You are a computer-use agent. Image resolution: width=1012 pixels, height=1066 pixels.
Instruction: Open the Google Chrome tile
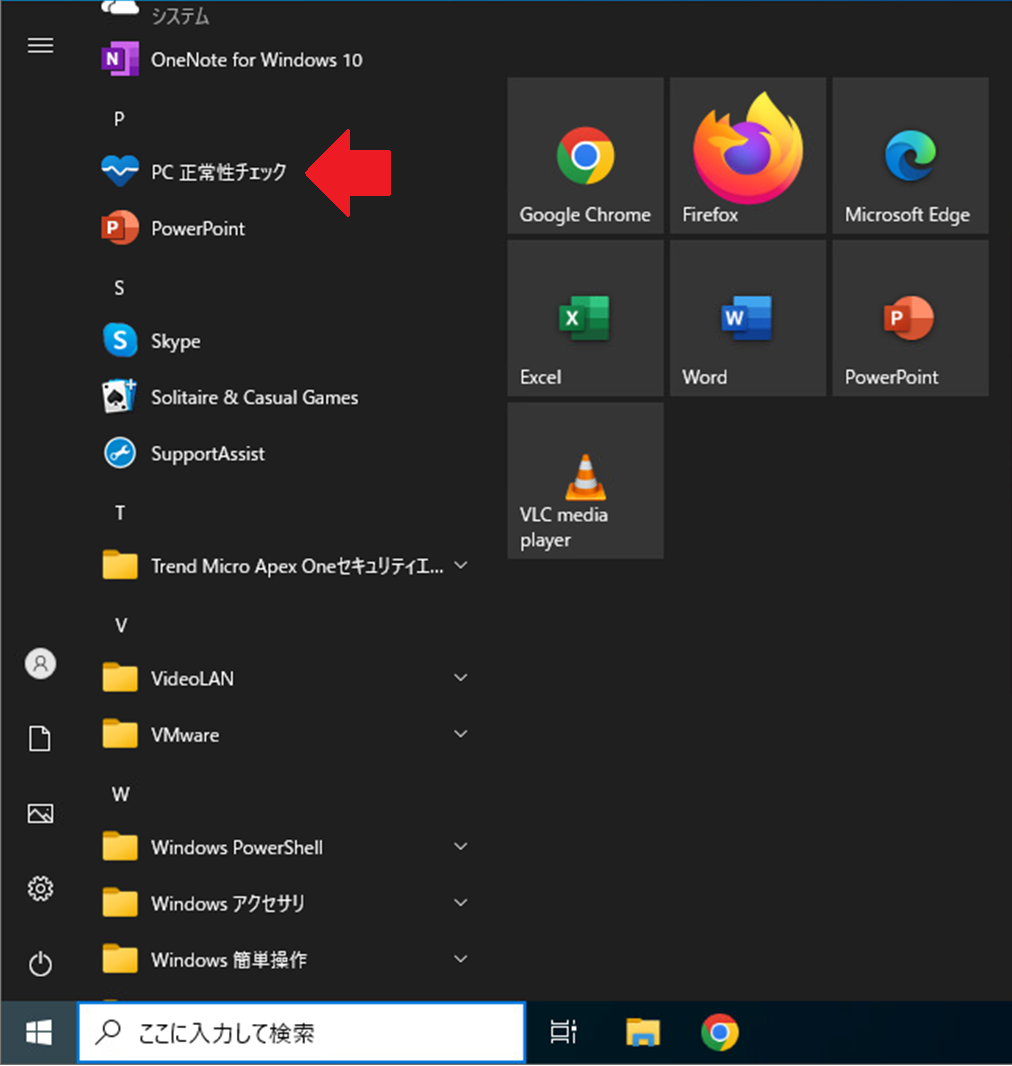pos(585,156)
